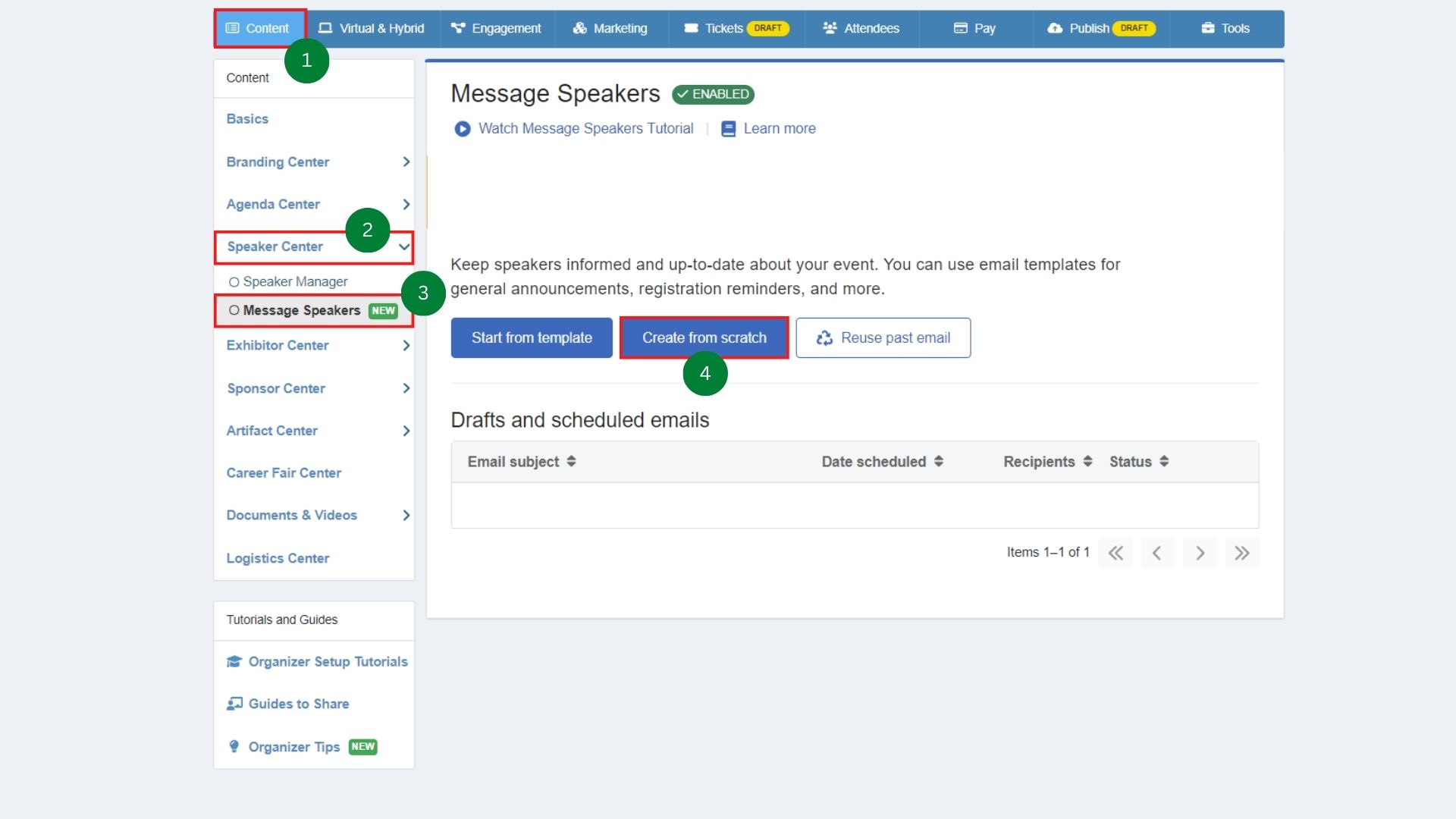Image resolution: width=1456 pixels, height=819 pixels.
Task: Open Learn more via the book icon
Action: pos(729,129)
